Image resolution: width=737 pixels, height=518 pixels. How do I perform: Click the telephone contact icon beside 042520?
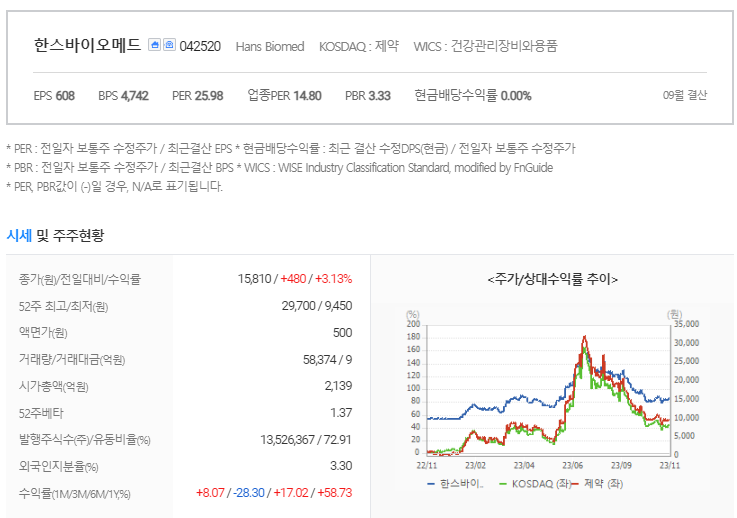(169, 45)
